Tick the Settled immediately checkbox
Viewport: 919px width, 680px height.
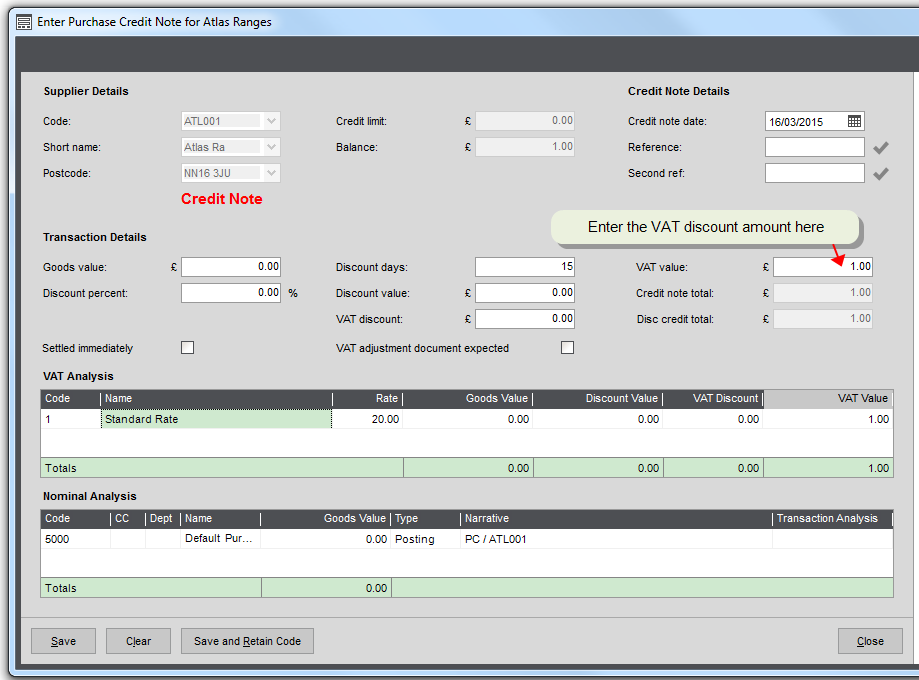coord(187,348)
